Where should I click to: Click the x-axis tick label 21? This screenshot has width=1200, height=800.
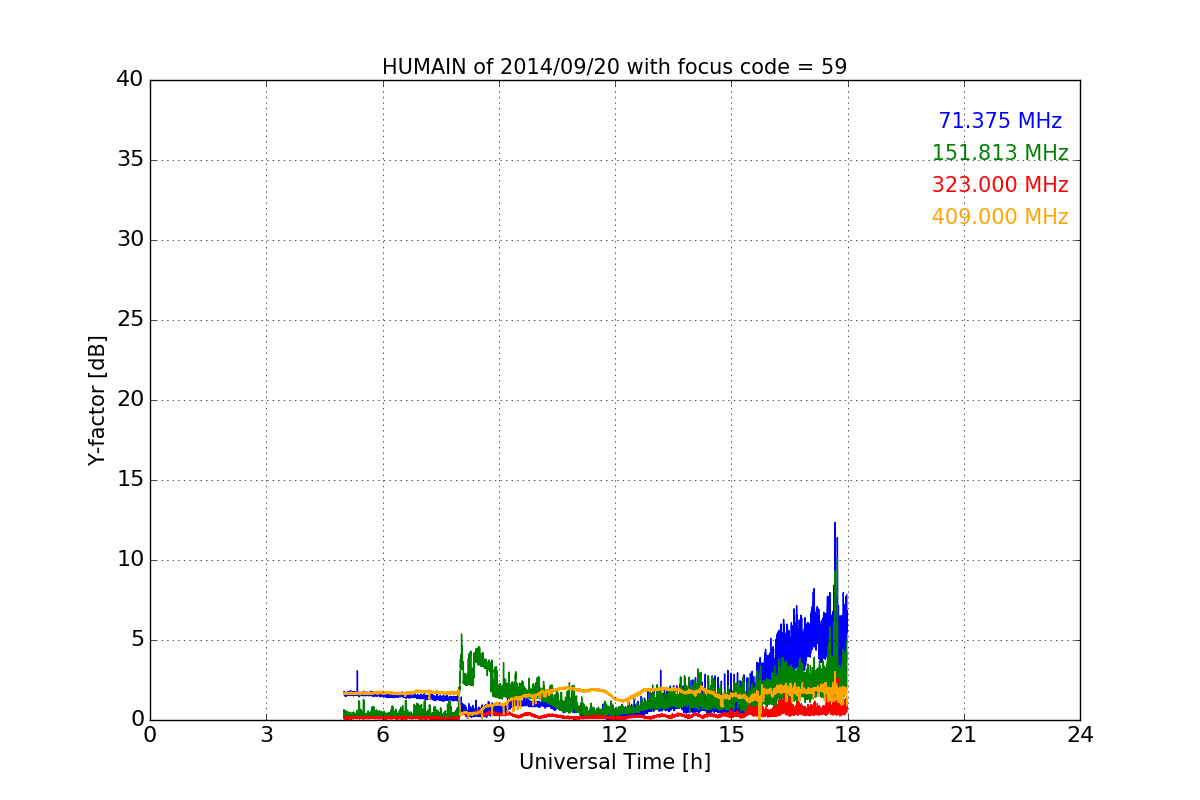[x=964, y=735]
